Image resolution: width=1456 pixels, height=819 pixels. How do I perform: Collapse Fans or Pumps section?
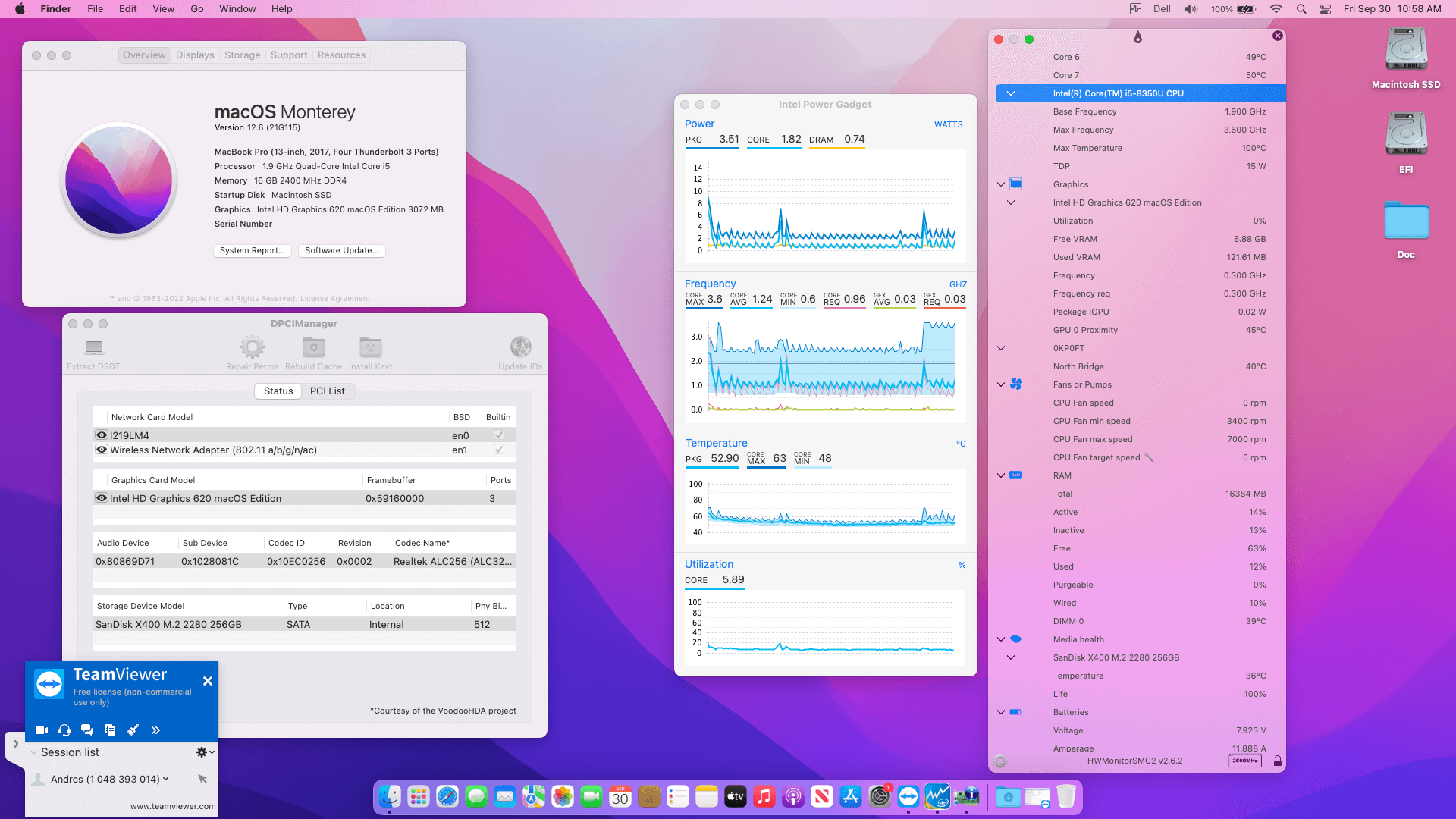1001,384
